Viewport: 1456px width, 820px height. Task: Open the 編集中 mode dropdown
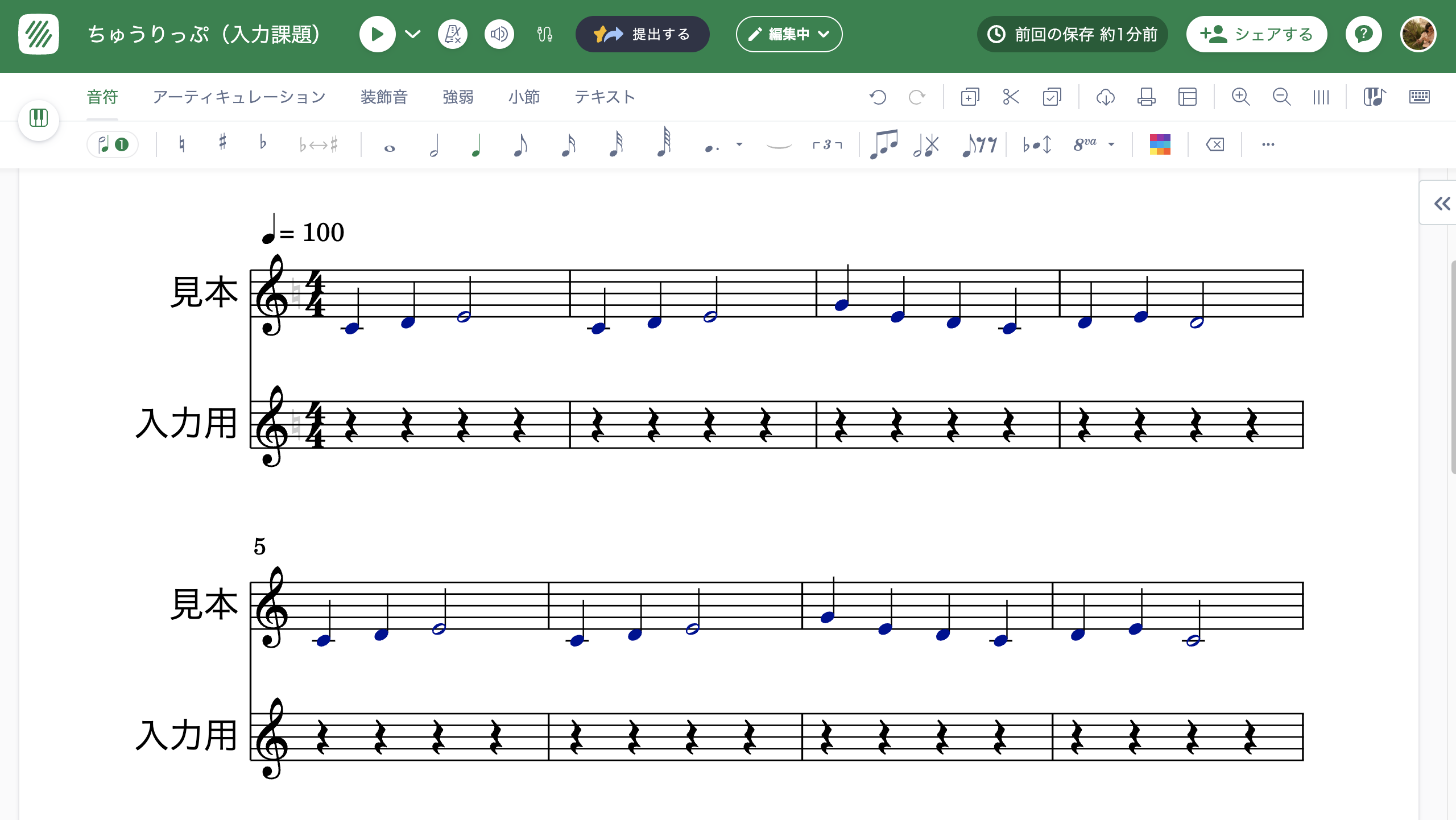[x=789, y=35]
